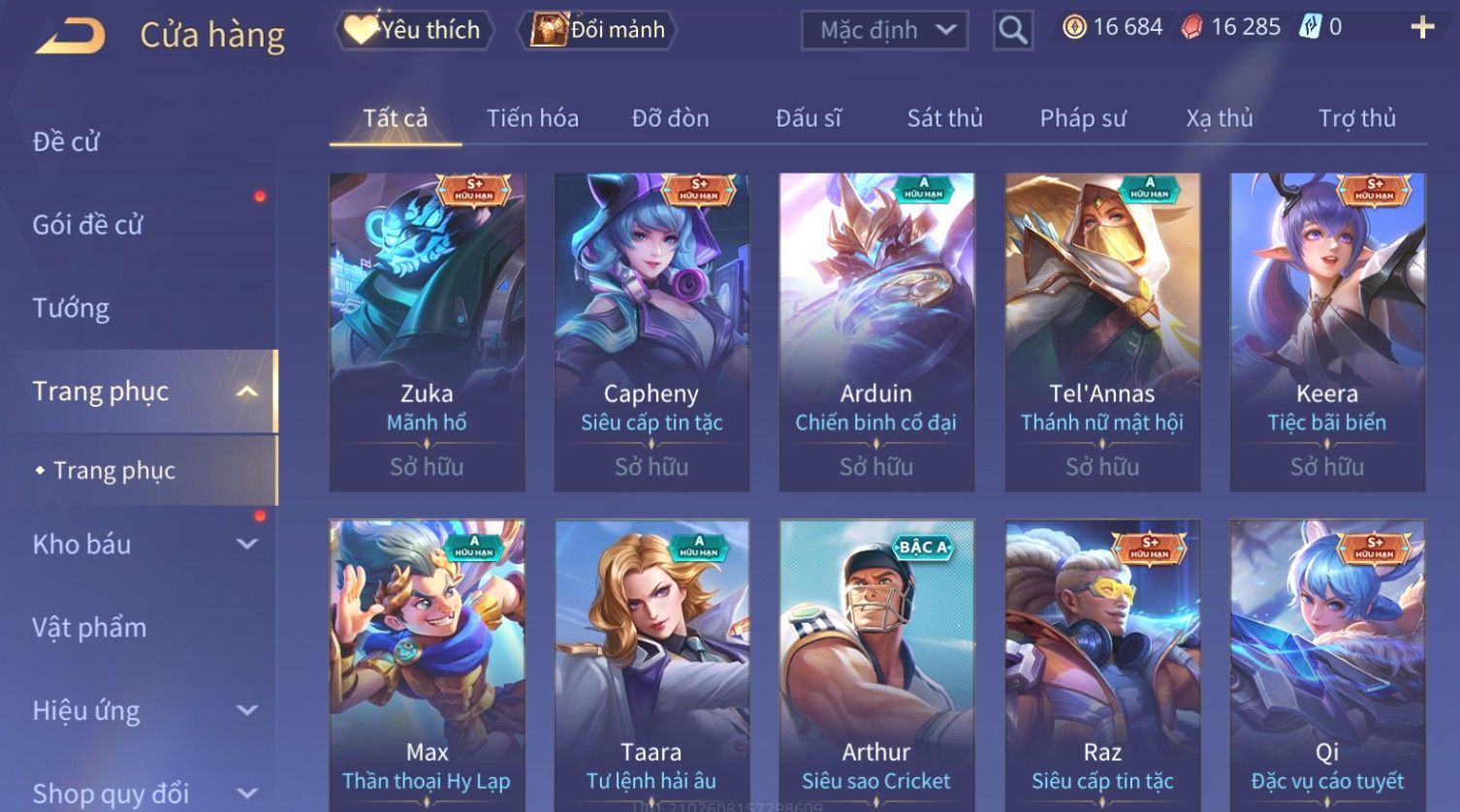This screenshot has width=1460, height=812.
Task: Collapse the Trang phục sidebar section
Action: coord(247,391)
